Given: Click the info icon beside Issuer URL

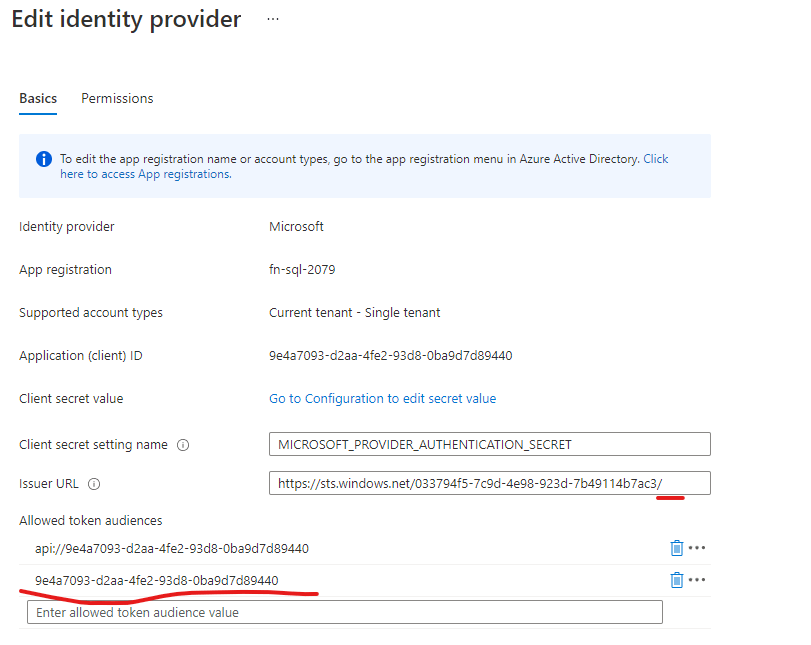Looking at the screenshot, I should (x=94, y=484).
